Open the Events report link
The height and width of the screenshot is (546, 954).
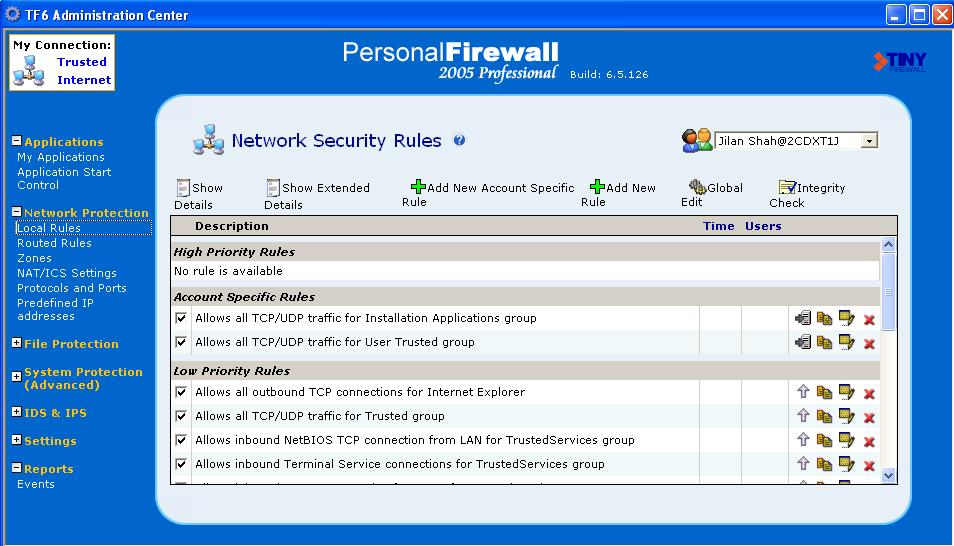[x=36, y=484]
